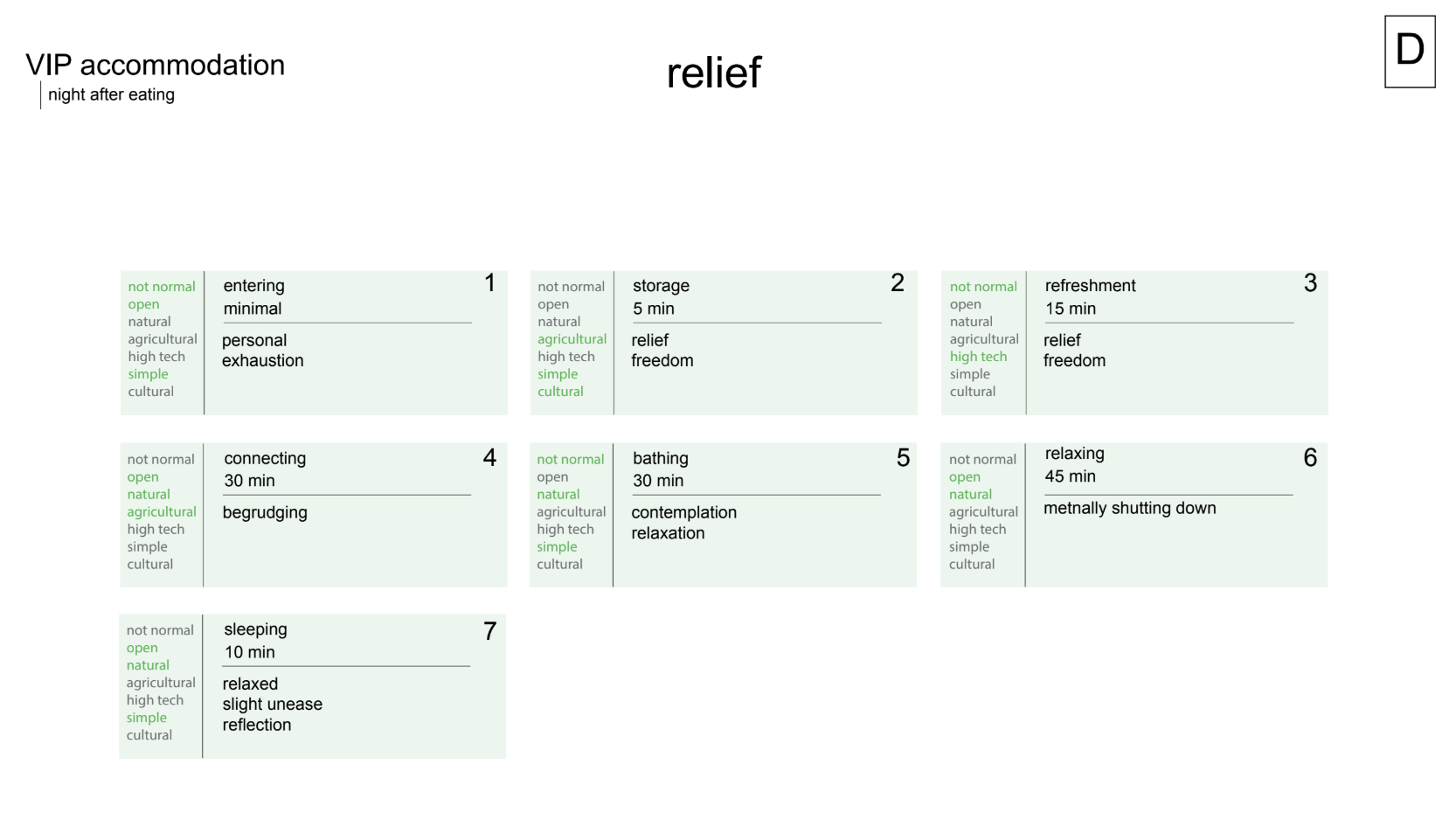Viewport: 1456px width, 813px height.
Task: Select the "night after eating" subtitle
Action: click(111, 94)
